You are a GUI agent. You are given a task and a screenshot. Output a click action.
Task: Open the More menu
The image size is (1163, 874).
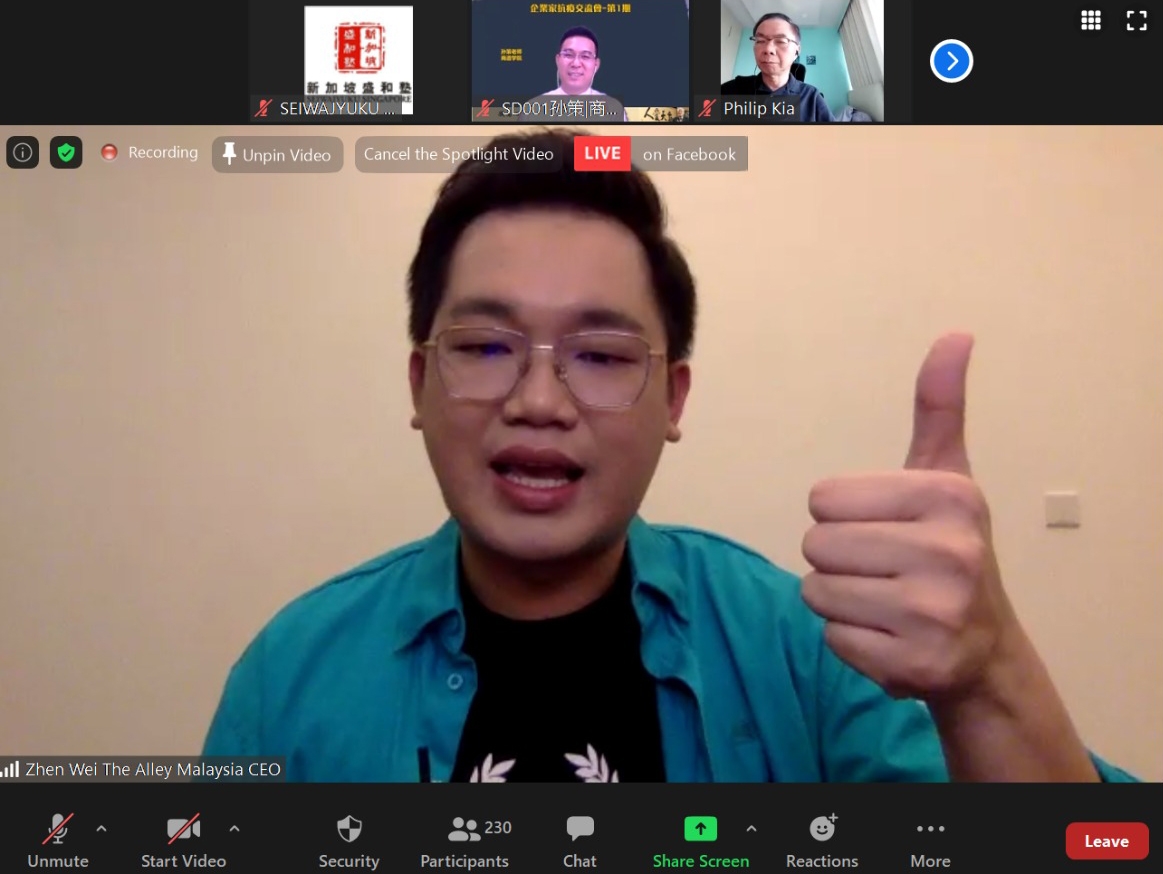tap(930, 841)
